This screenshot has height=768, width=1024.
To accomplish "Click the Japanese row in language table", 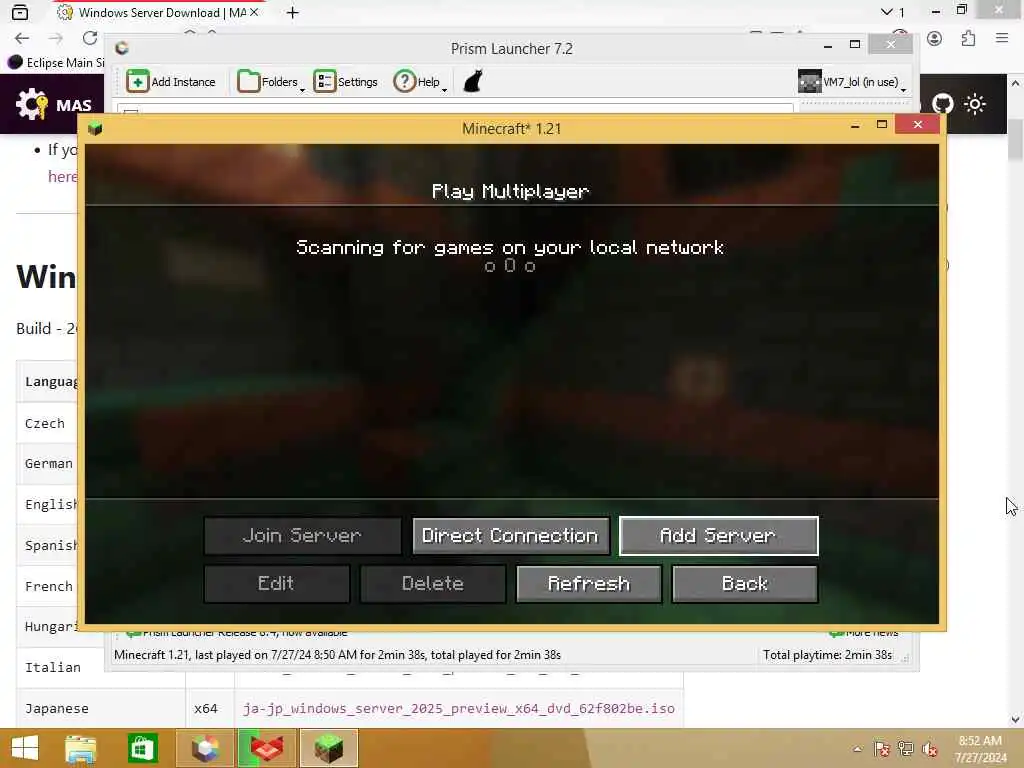I will click(x=349, y=709).
